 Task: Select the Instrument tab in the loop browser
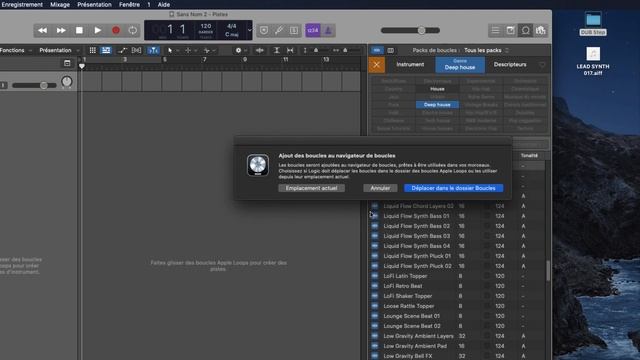(410, 64)
